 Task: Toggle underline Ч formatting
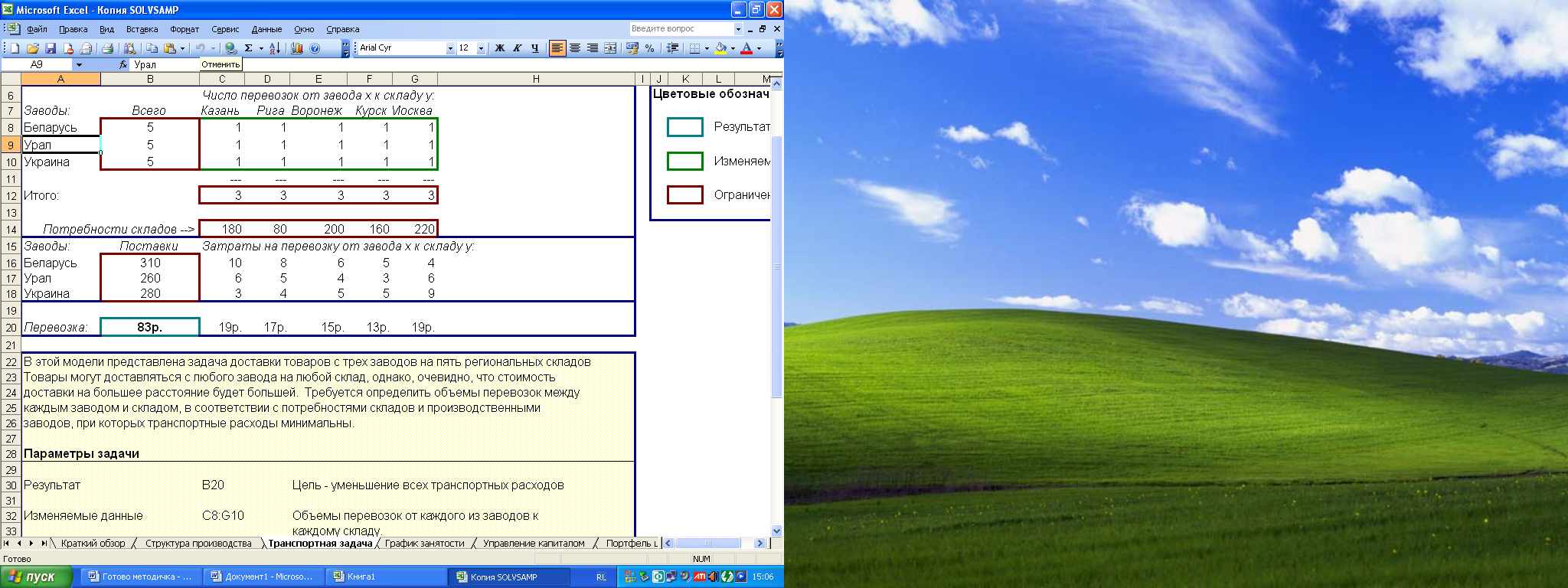(534, 48)
